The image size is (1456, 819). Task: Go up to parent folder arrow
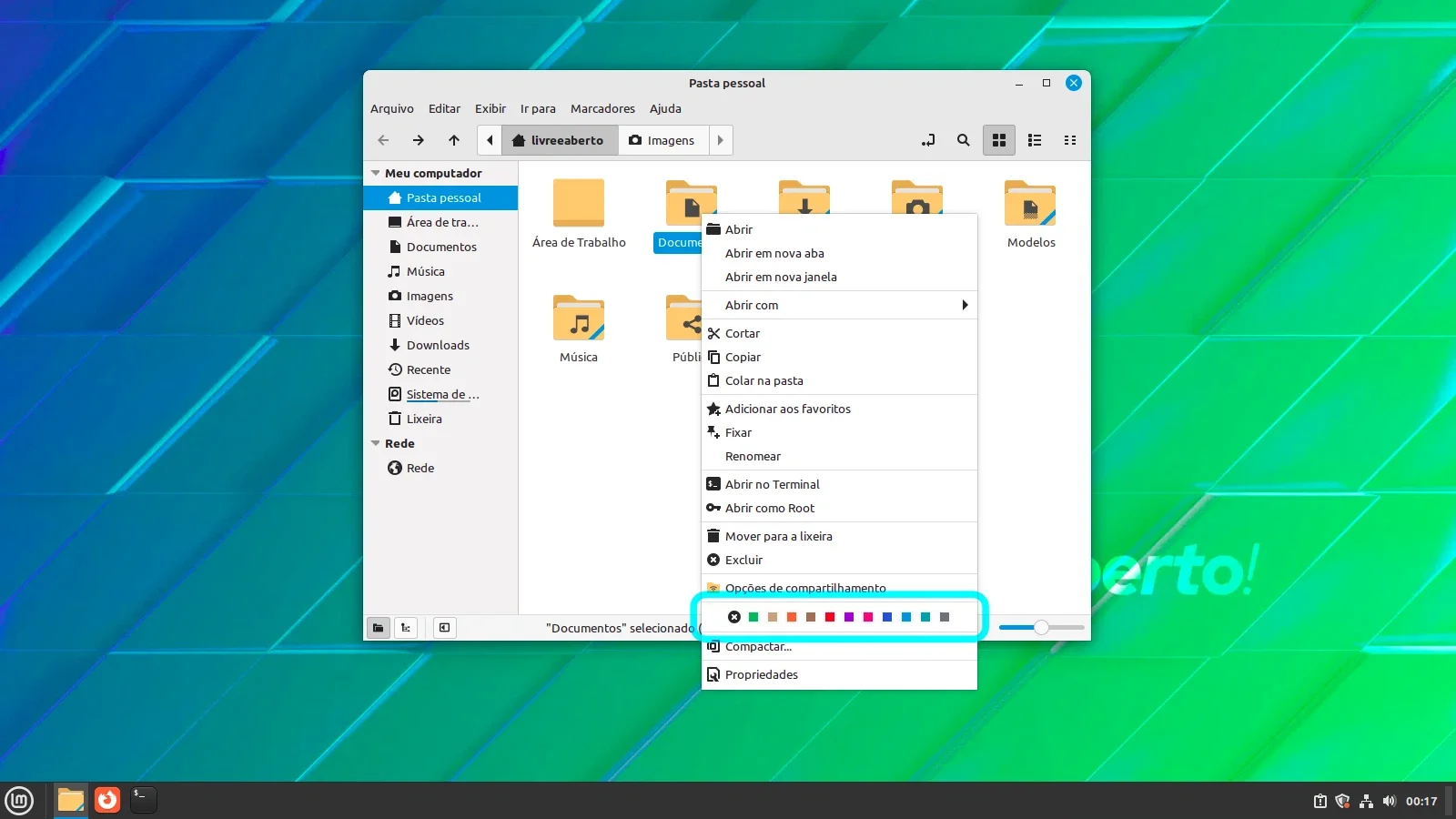(x=454, y=140)
